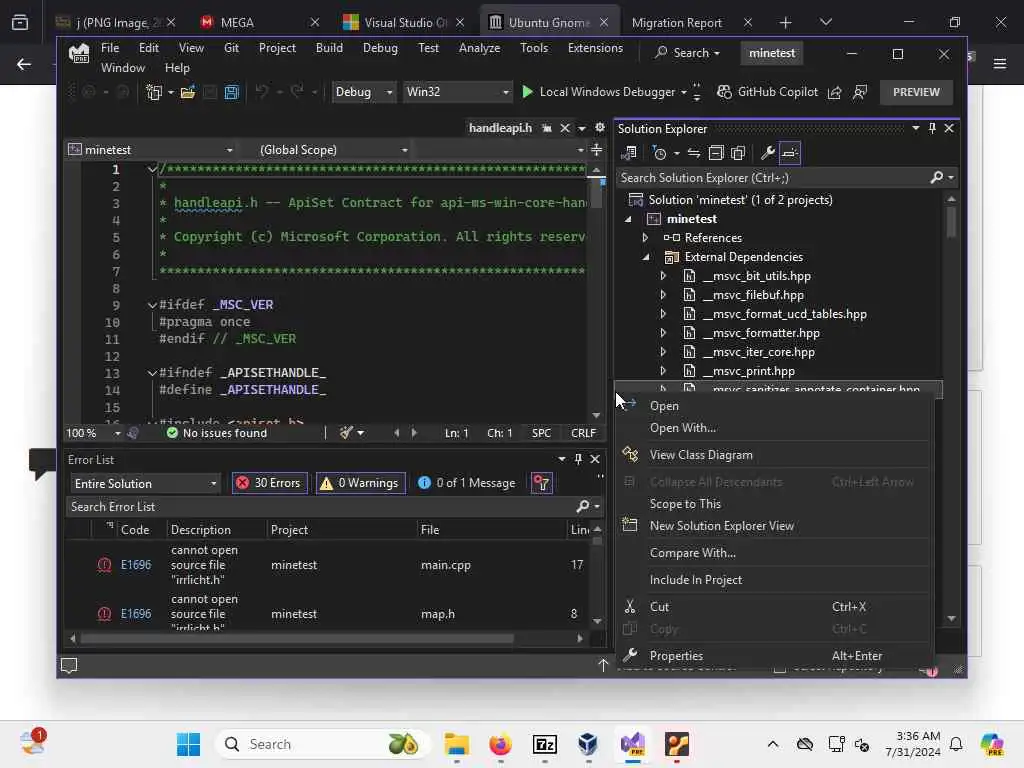Open the Win32 platform dropdown
Viewport: 1024px width, 768px height.
(457, 92)
